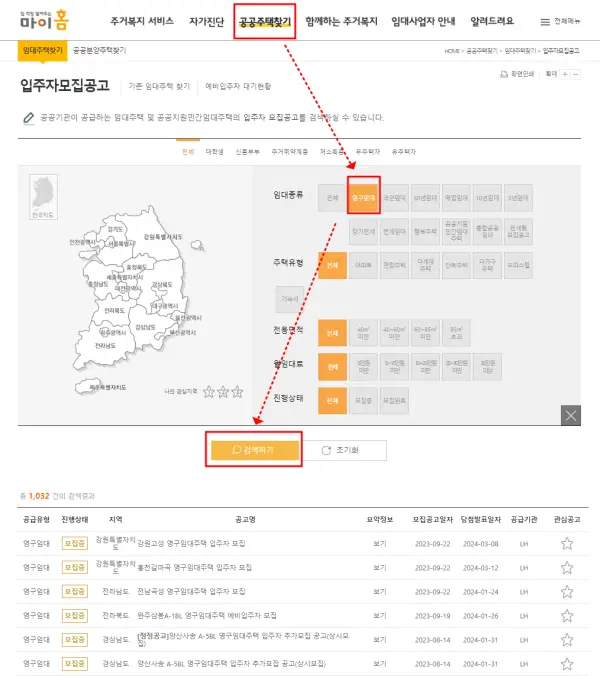Toggle 오피스텔 housing type filter
600x676 pixels.
pos(519,265)
